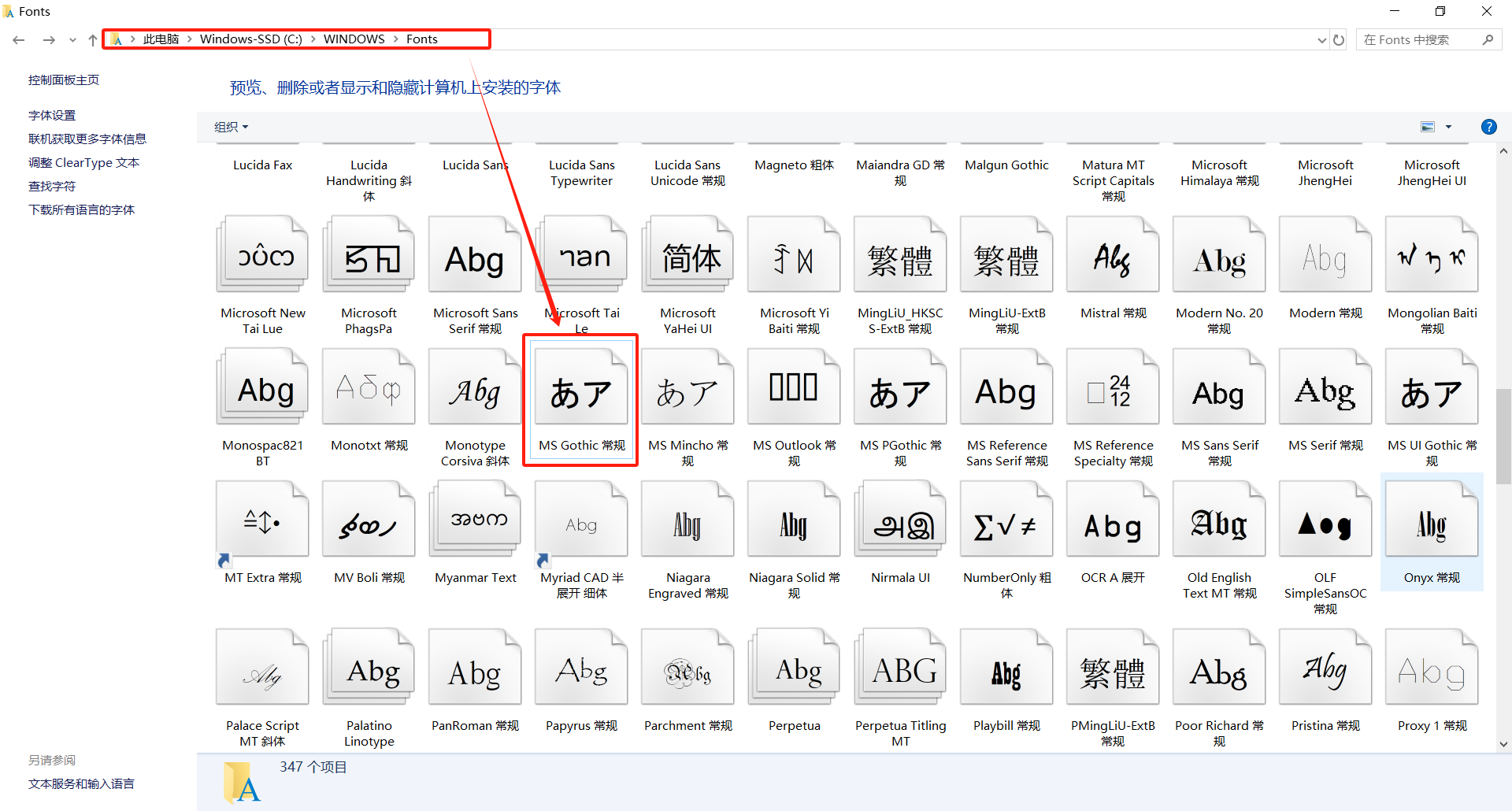Go forward with the forward arrow
The height and width of the screenshot is (811, 1512).
(49, 39)
